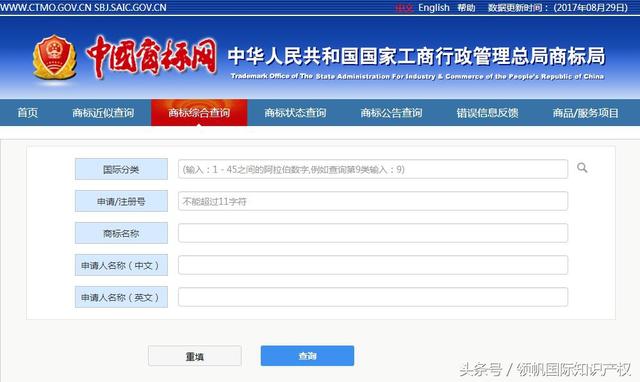Screen dimensions: 640x382
Task: Click the 申请人名称（中文） label
Action: coord(121,265)
